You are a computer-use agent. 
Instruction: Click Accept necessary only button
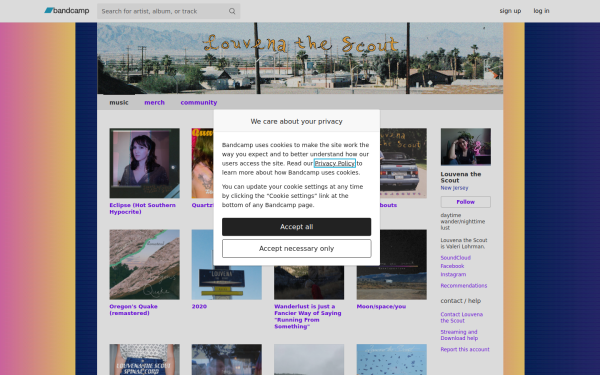pyautogui.click(x=297, y=249)
